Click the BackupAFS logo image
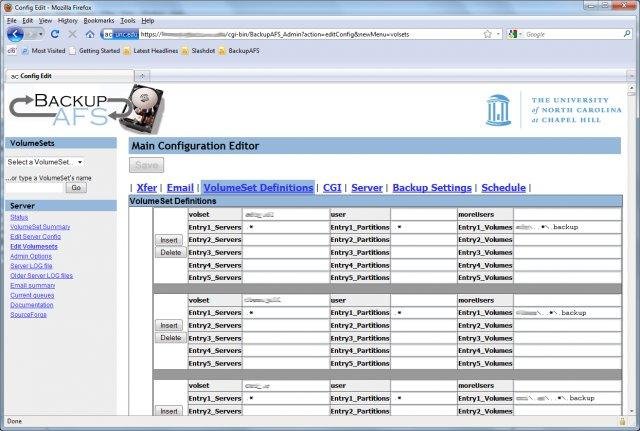The height and width of the screenshot is (431, 640). [87, 109]
